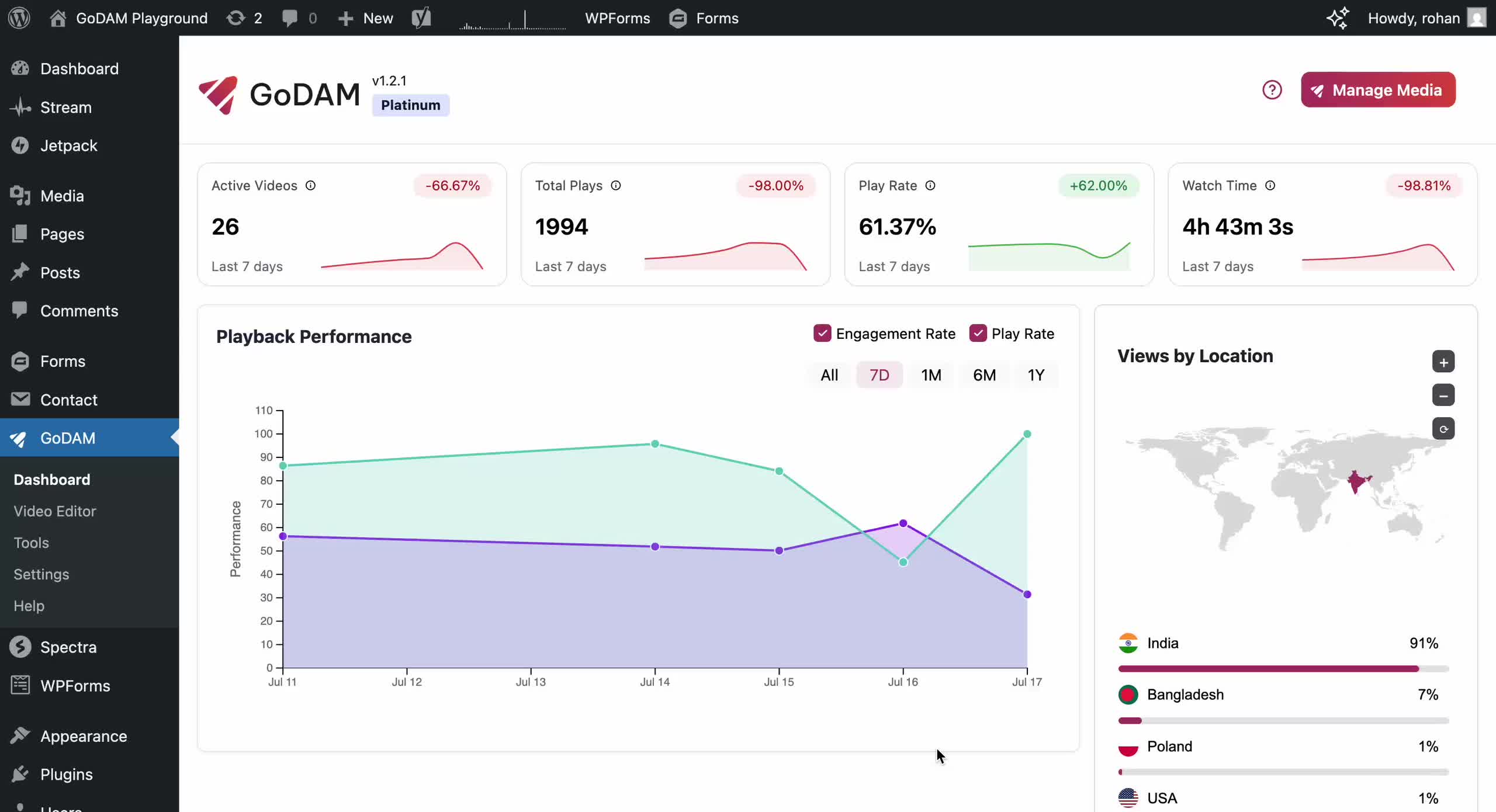The height and width of the screenshot is (812, 1496).
Task: Open the Spectra plugin from the sidebar
Action: (x=68, y=647)
